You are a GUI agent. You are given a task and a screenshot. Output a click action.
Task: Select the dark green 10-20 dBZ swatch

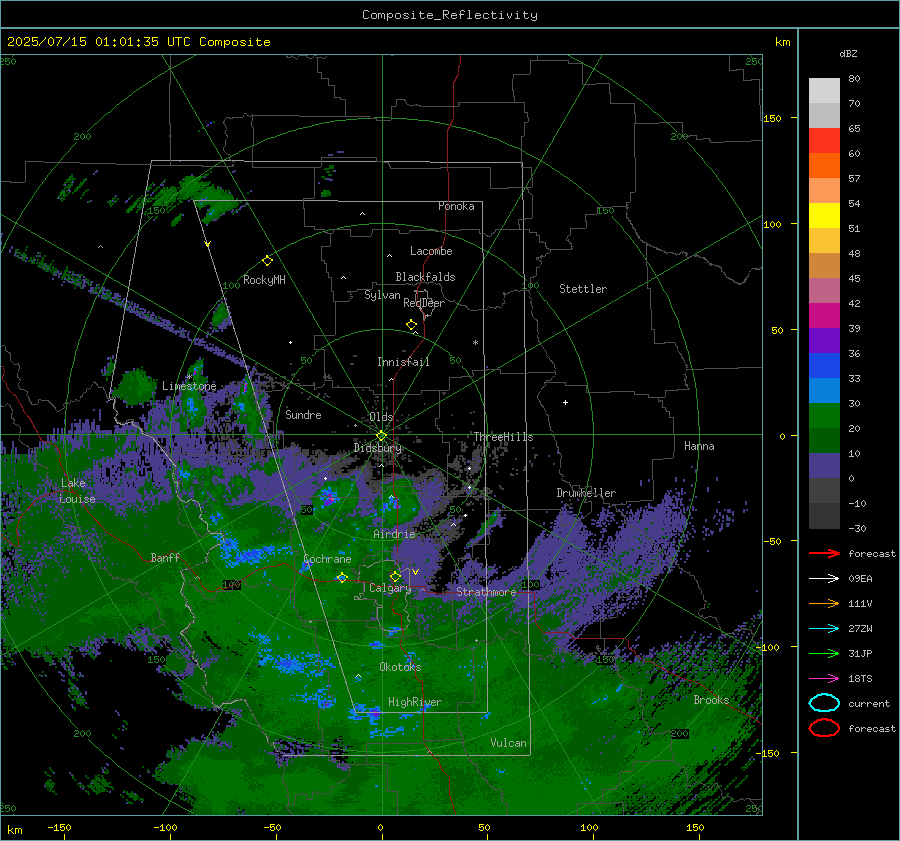pyautogui.click(x=824, y=441)
